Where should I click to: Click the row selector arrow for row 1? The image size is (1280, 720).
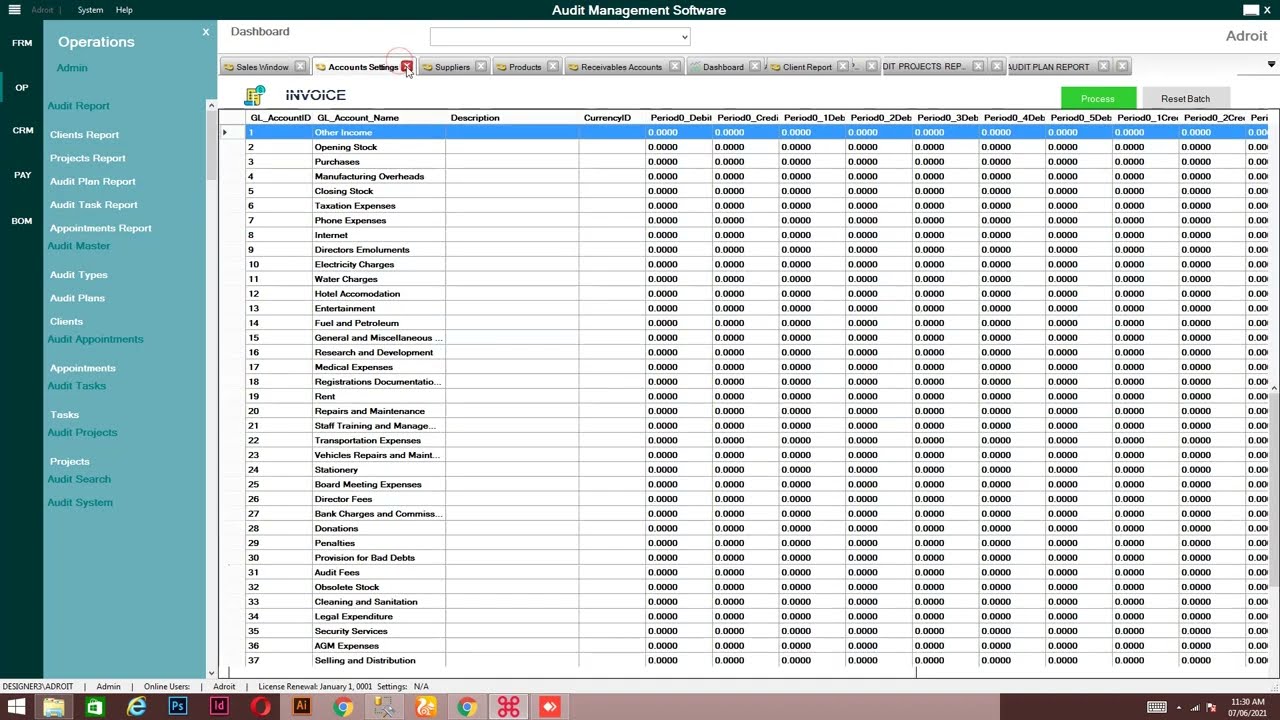[225, 132]
